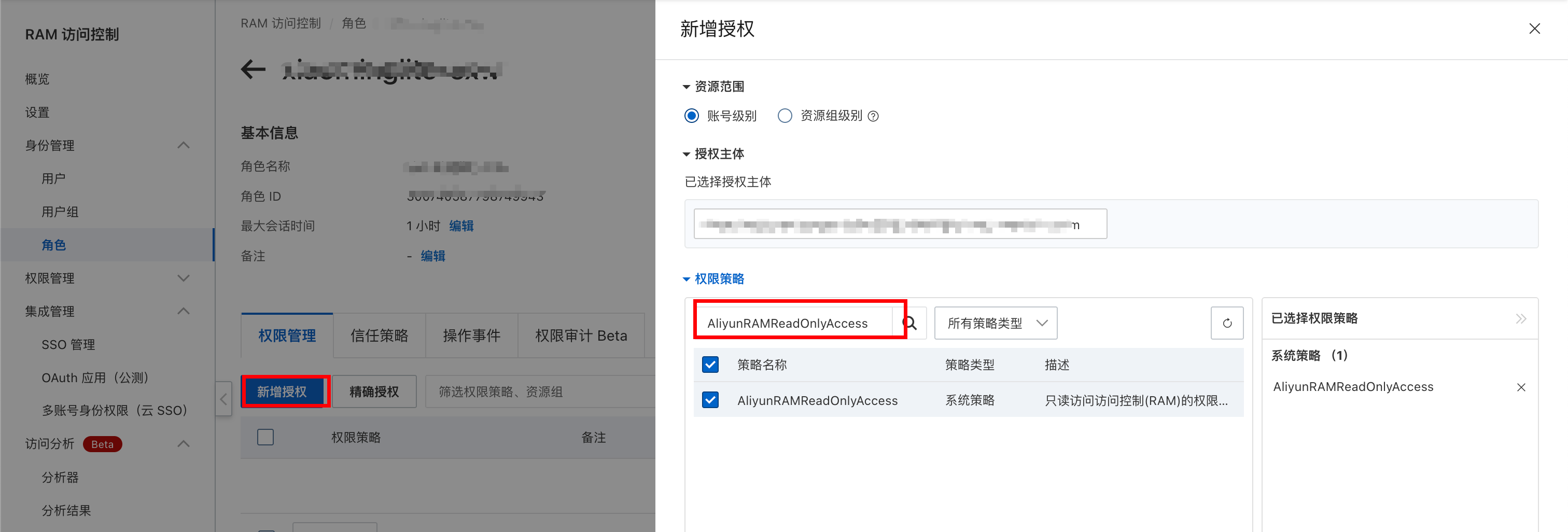Click the search magnifier icon in policy search
Viewport: 1568px width, 532px height.
pos(910,323)
